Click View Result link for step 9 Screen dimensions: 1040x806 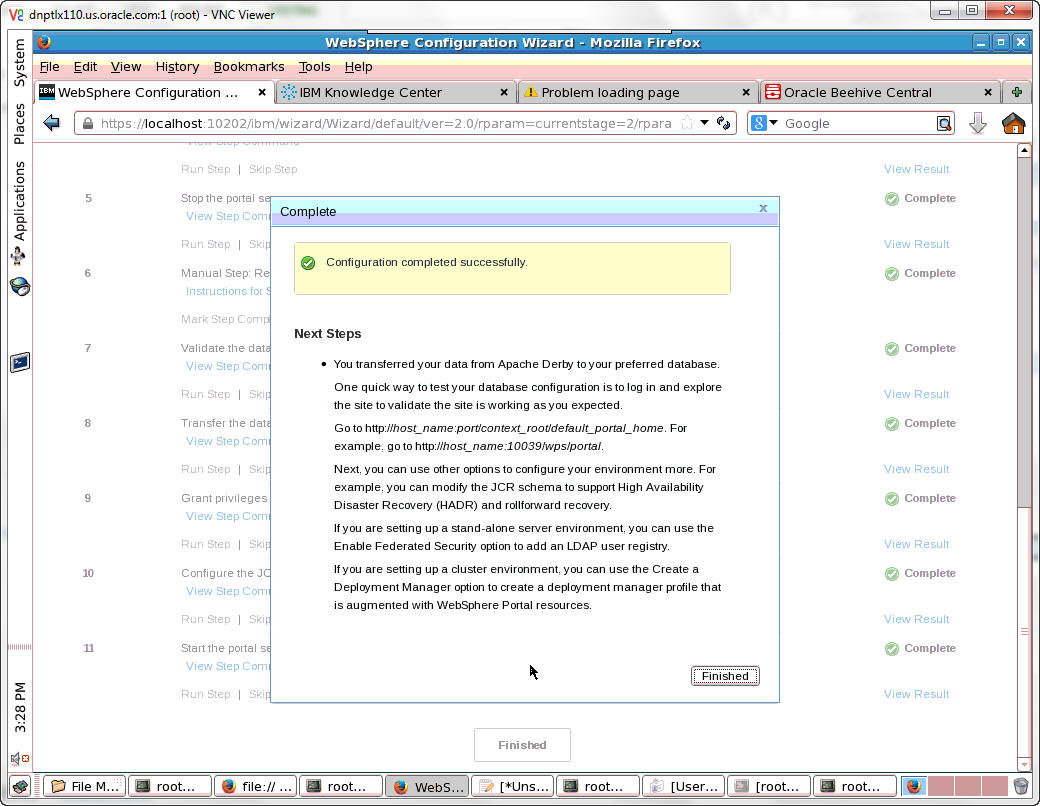click(916, 544)
